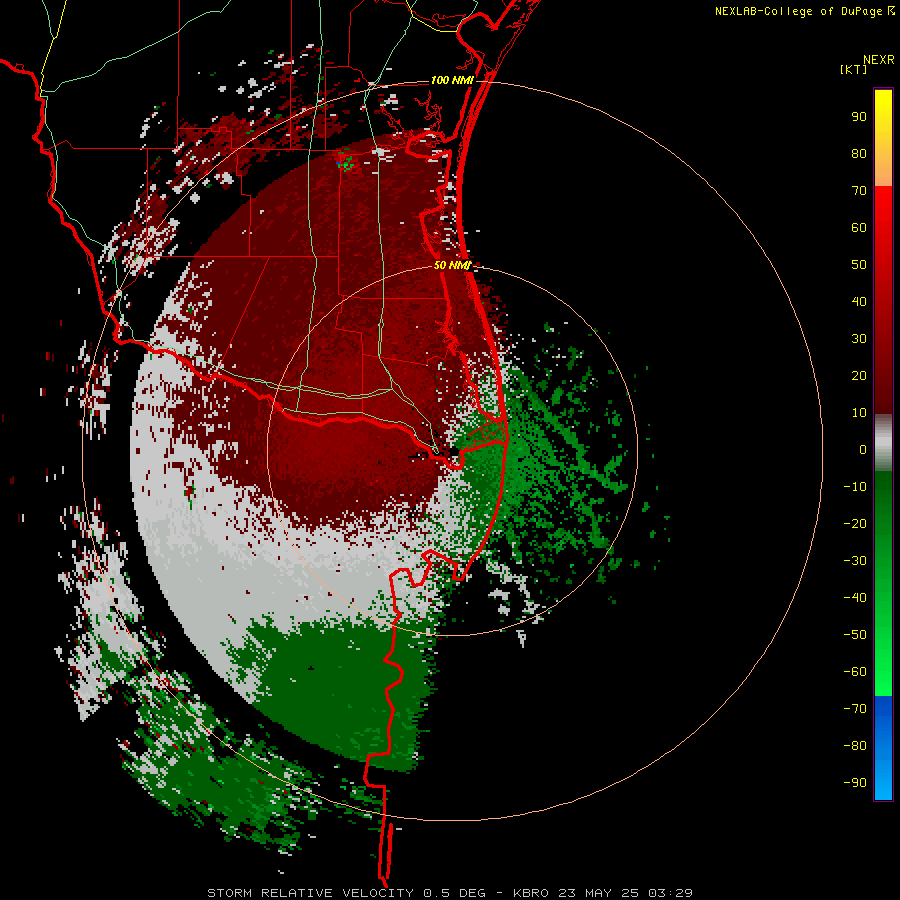Click the 100 NMI range ring label
The image size is (900, 900).
click(x=452, y=80)
